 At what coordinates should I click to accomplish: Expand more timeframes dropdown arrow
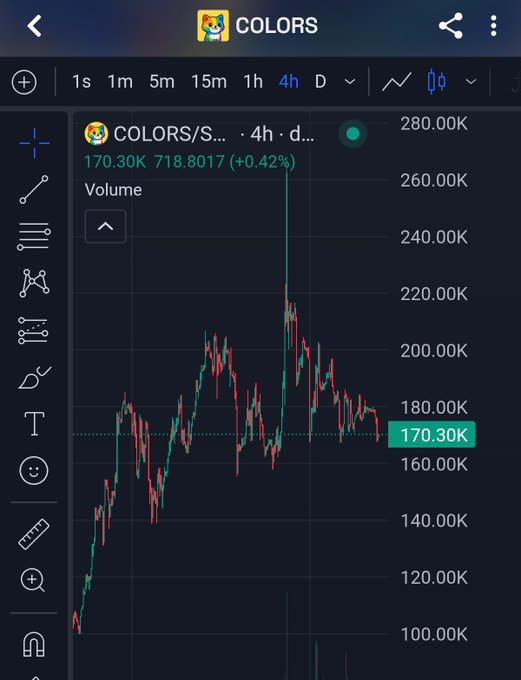tap(350, 82)
